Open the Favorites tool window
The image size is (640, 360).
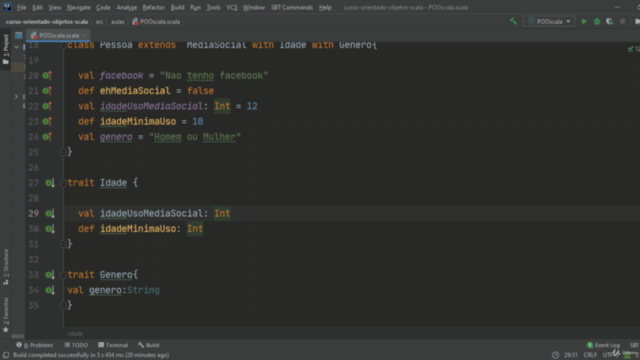point(6,315)
